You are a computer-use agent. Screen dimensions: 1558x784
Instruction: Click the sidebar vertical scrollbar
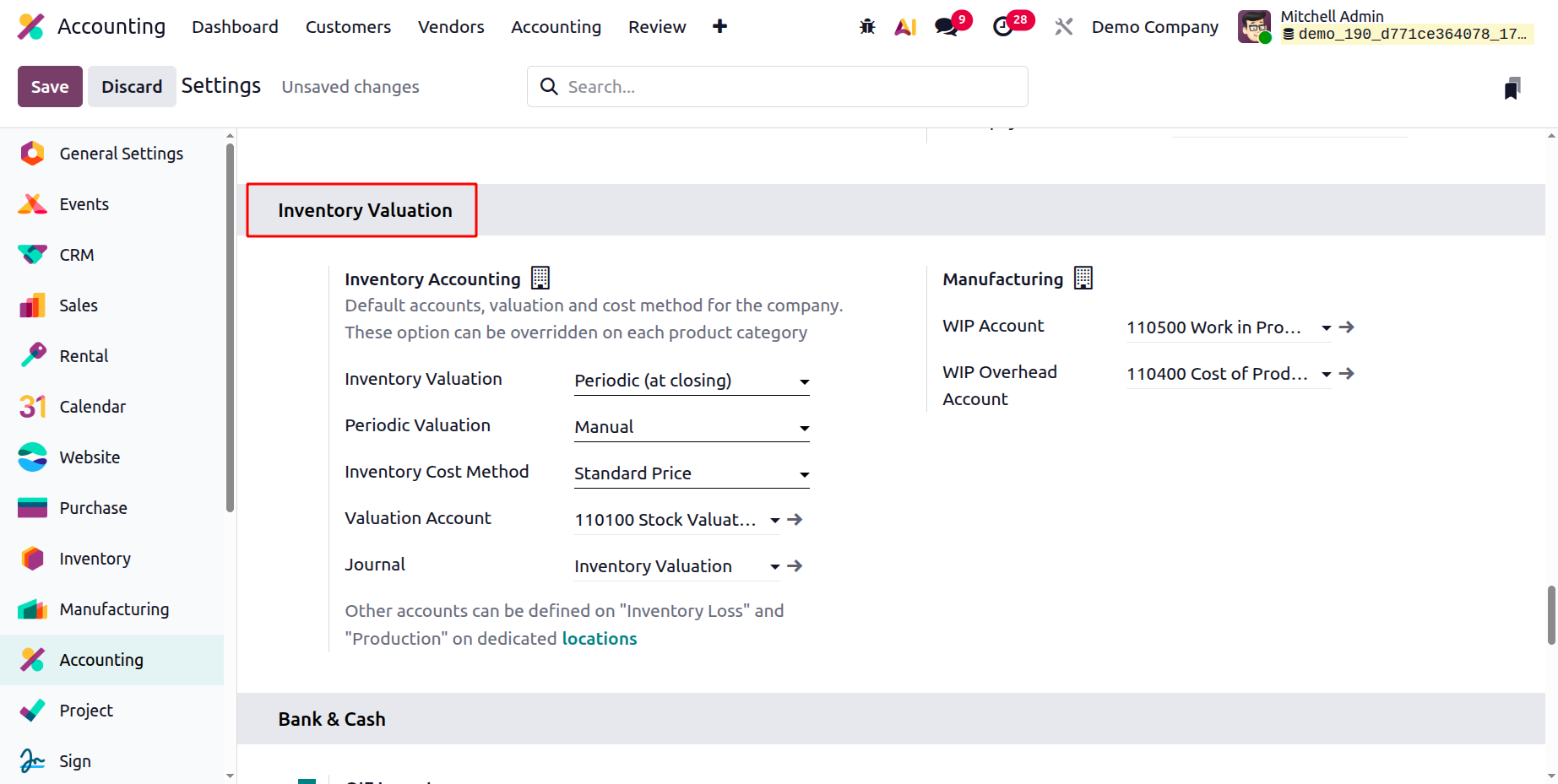tap(230, 327)
